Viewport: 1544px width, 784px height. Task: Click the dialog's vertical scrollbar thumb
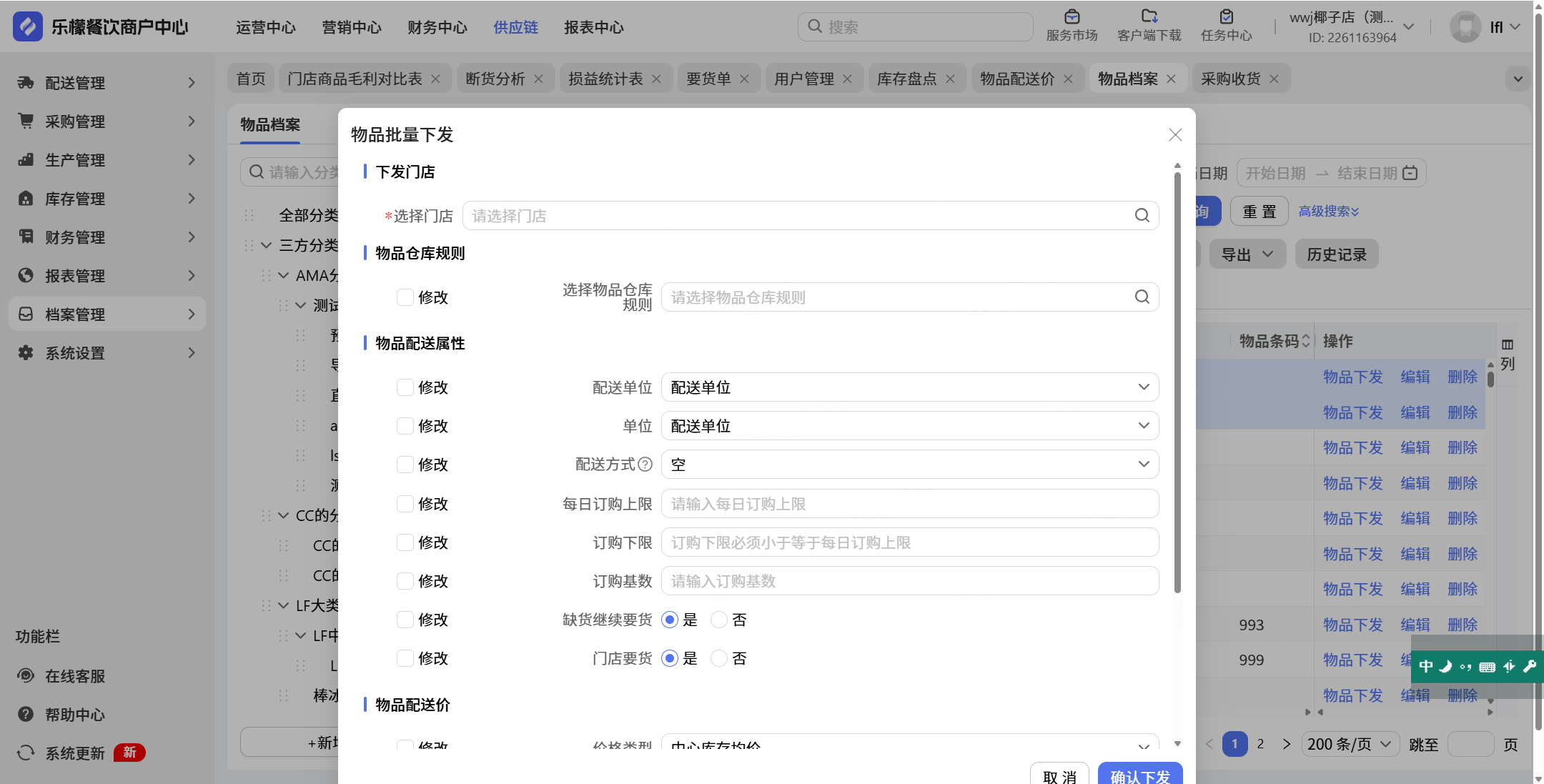(1177, 379)
